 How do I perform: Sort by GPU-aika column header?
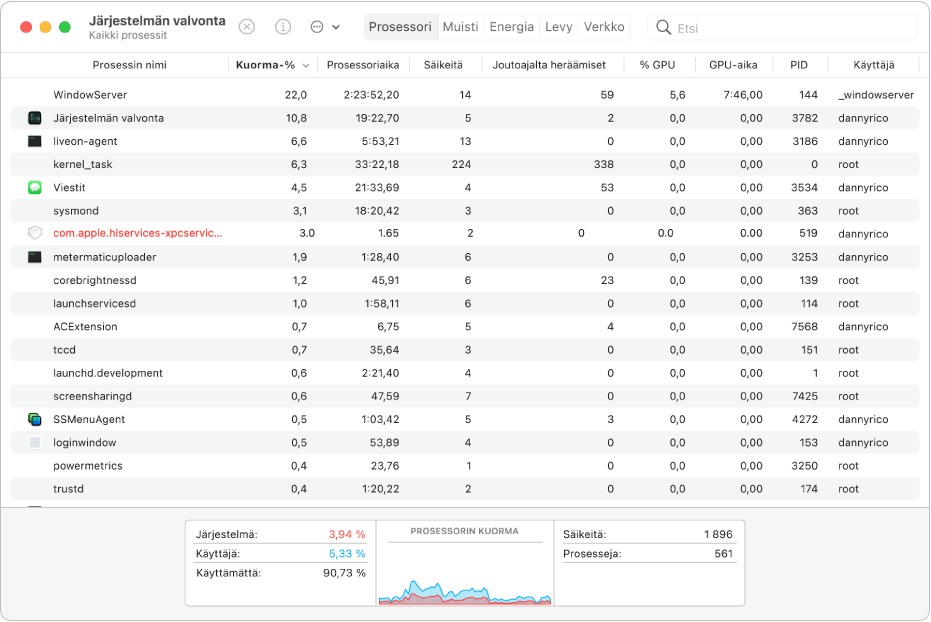point(733,65)
